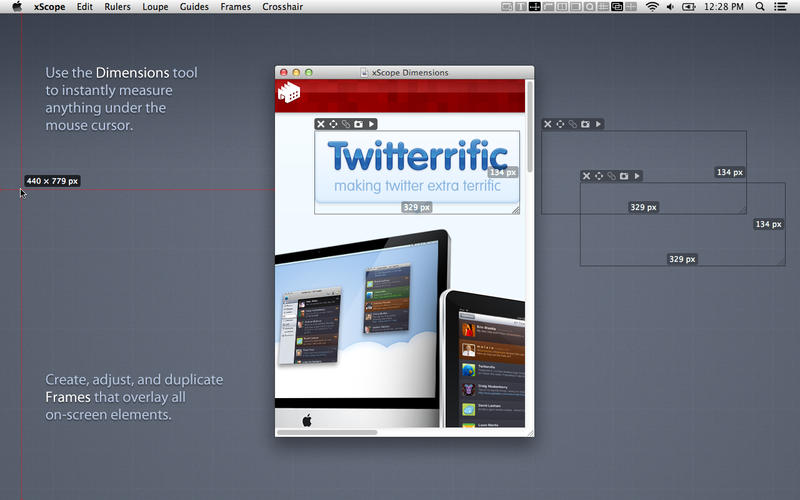
Task: Click the document icon in the window title
Action: click(364, 72)
